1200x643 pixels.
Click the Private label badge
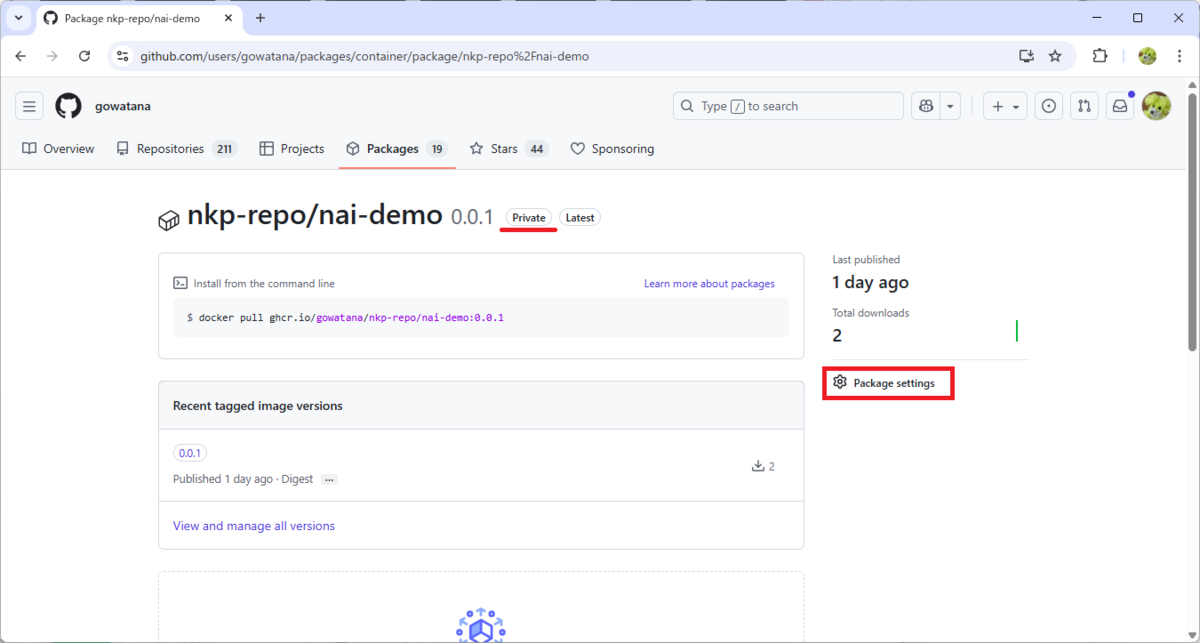(529, 218)
